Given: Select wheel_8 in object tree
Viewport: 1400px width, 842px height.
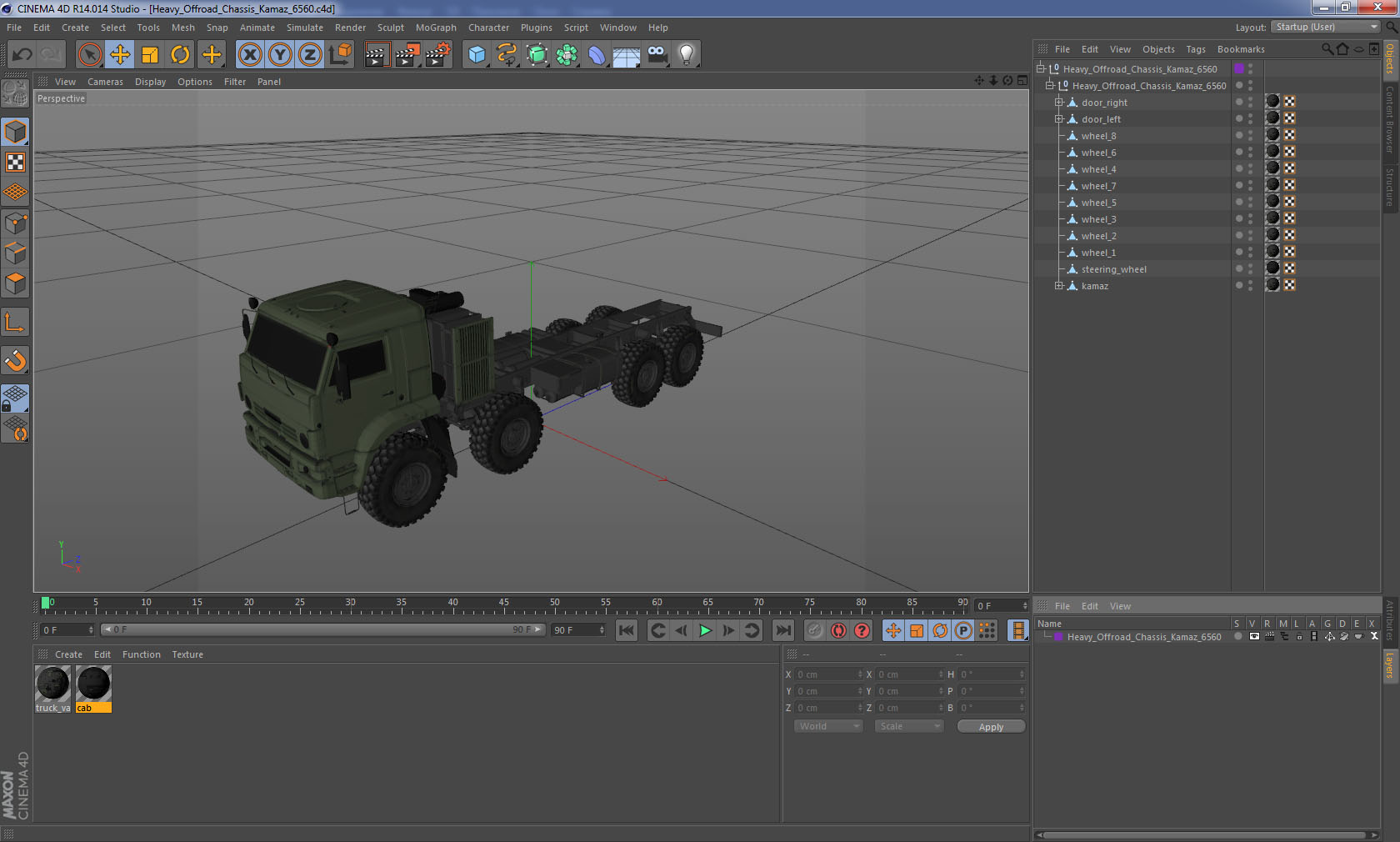Looking at the screenshot, I should point(1098,136).
